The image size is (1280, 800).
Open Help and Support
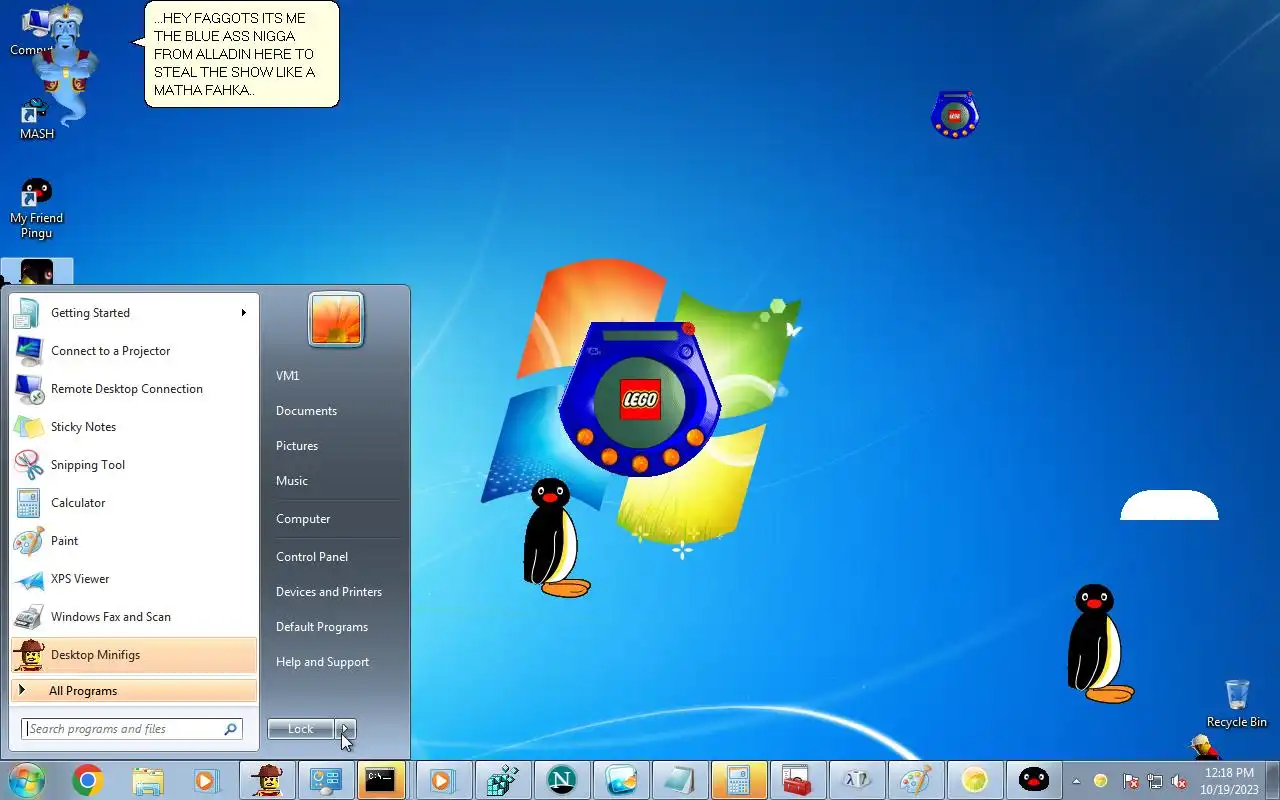point(322,662)
